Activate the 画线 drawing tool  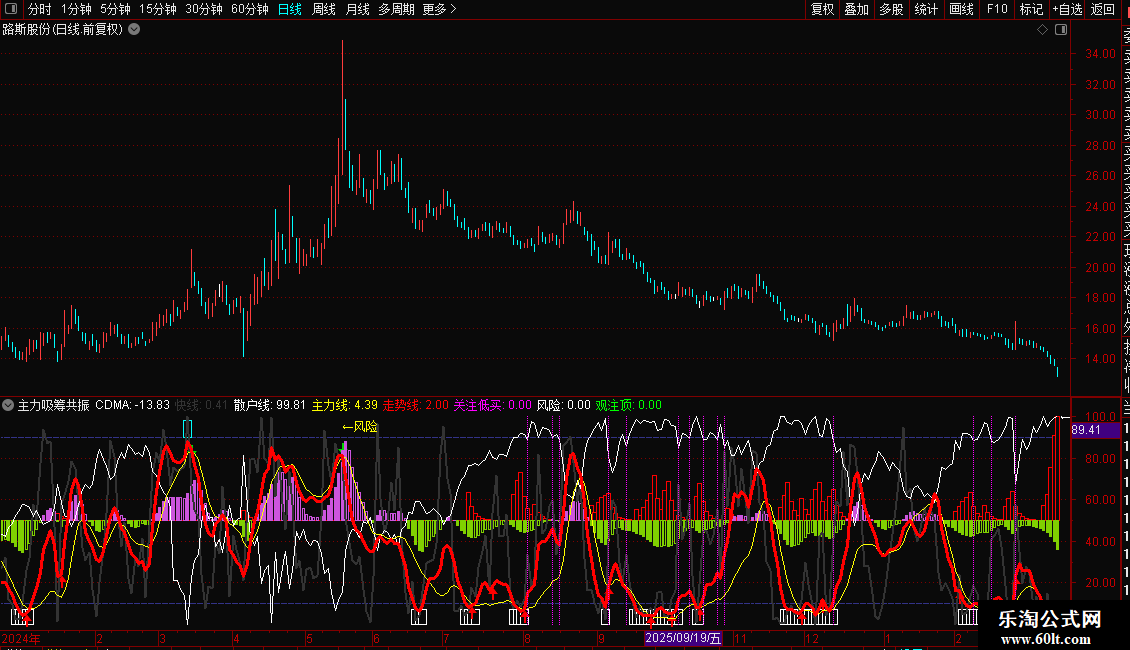click(x=961, y=9)
